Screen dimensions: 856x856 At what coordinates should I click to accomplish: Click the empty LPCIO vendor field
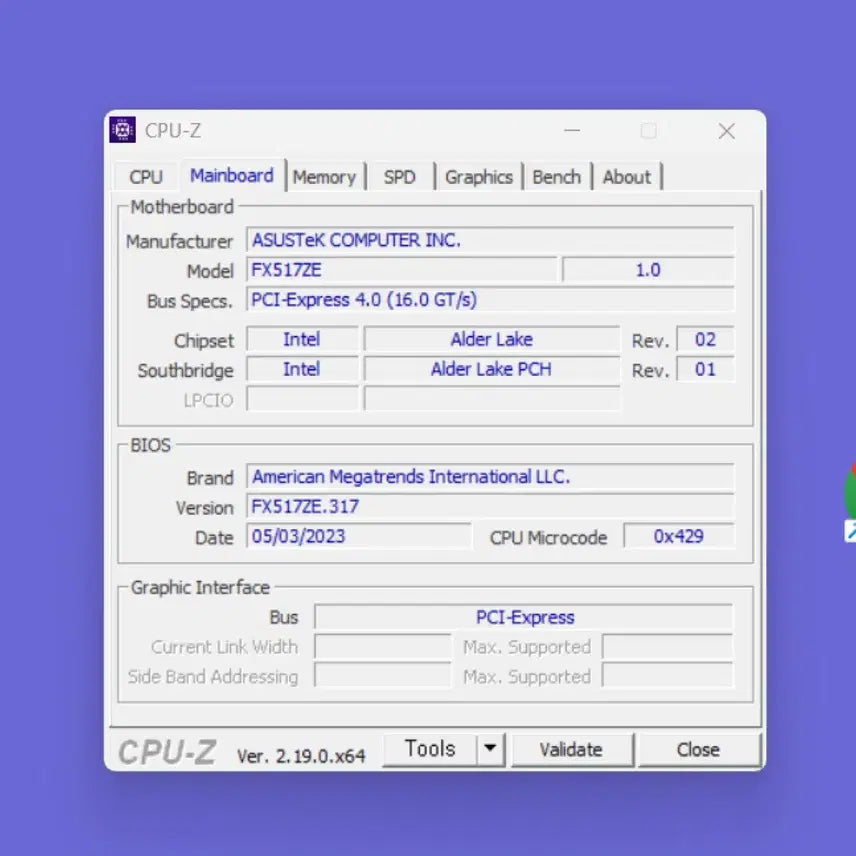point(302,399)
